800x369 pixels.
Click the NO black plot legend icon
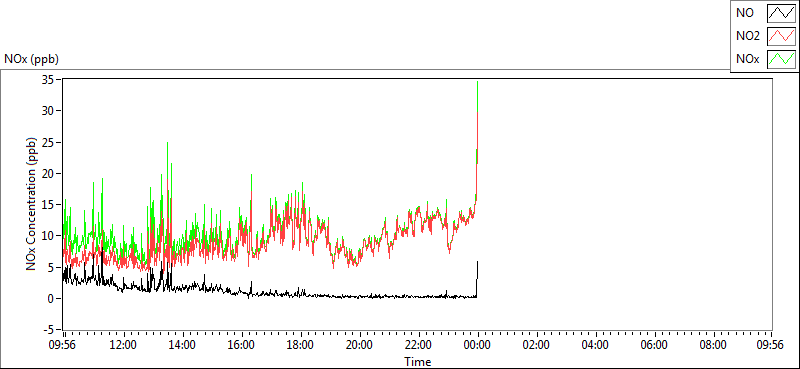point(781,13)
